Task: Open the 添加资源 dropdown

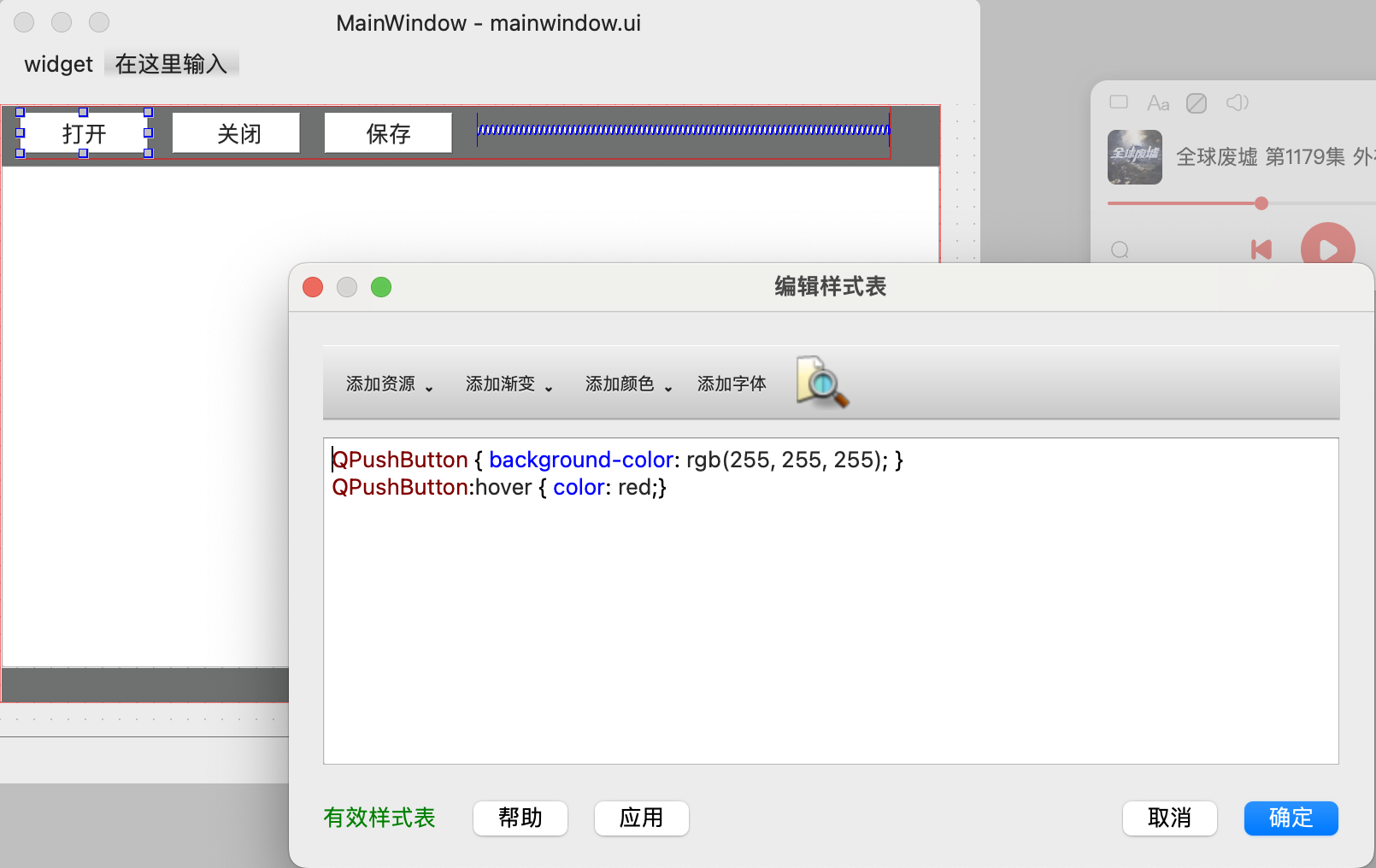Action: pyautogui.click(x=389, y=384)
